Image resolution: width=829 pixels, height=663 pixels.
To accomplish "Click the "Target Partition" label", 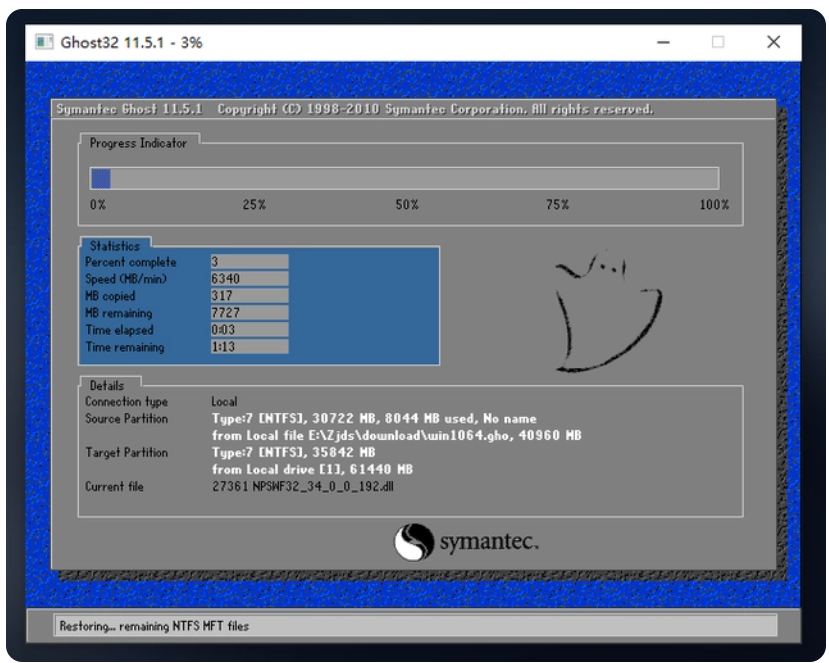I will click(126, 453).
